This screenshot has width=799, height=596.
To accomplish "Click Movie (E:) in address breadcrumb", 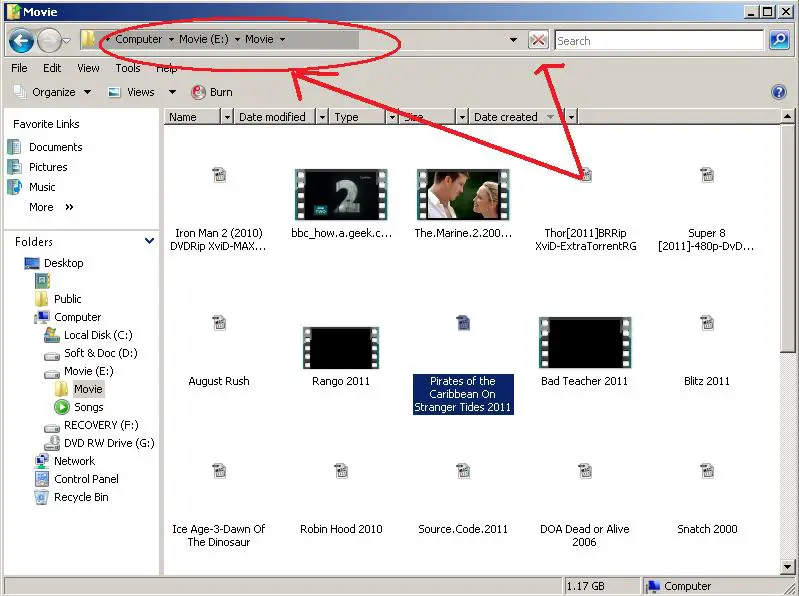I will 204,39.
